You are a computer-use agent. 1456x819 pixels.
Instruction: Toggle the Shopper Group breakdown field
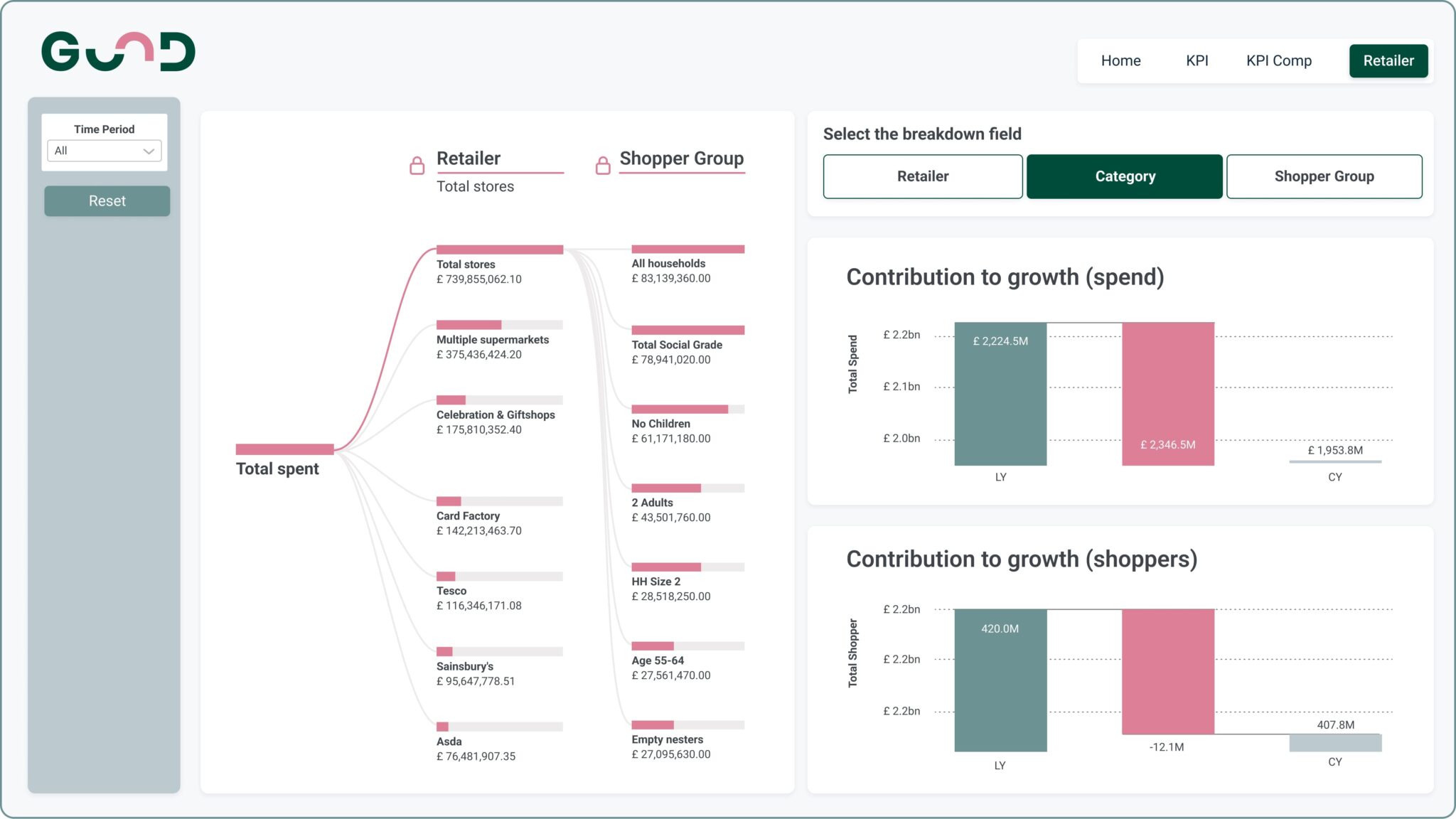click(x=1324, y=176)
